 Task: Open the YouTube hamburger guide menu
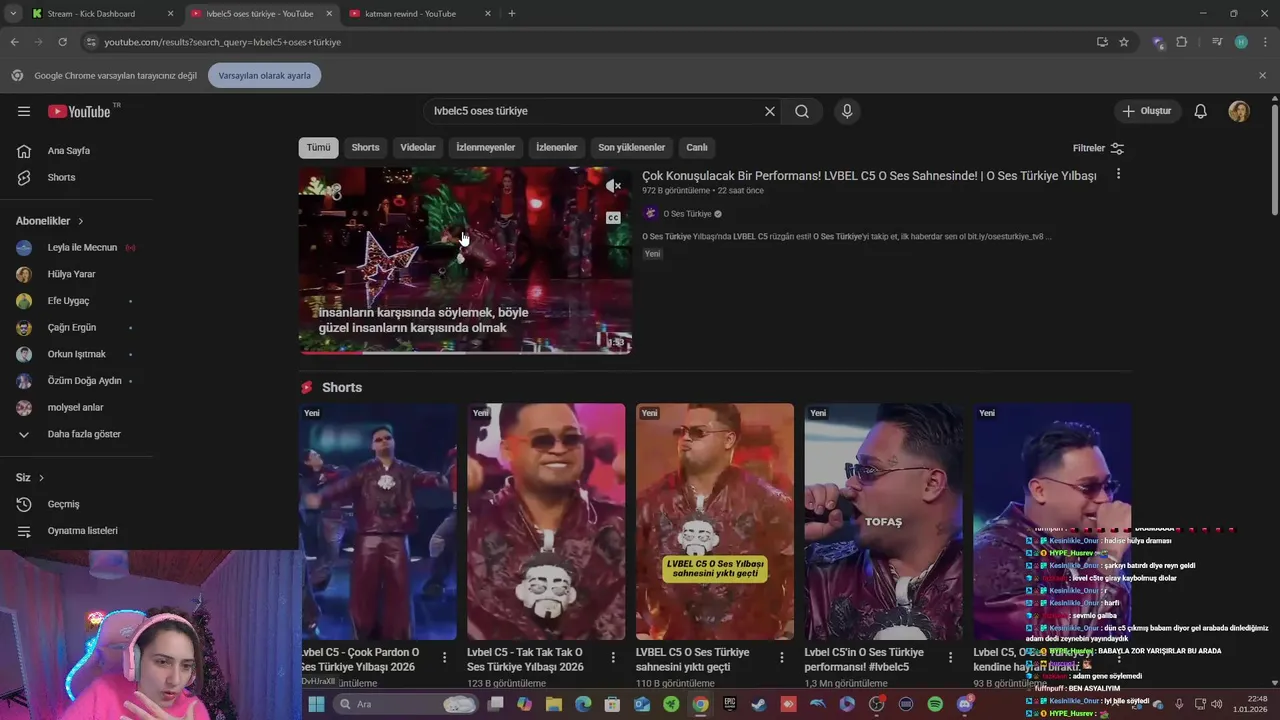click(24, 111)
